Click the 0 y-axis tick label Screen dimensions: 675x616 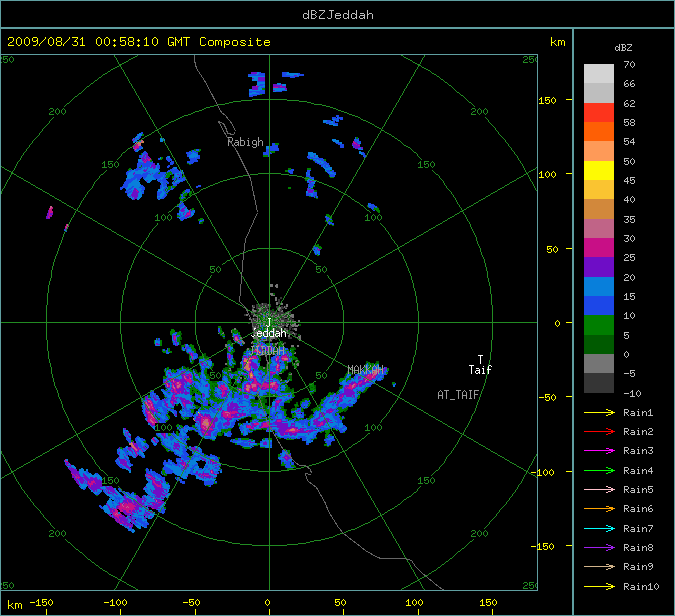557,323
